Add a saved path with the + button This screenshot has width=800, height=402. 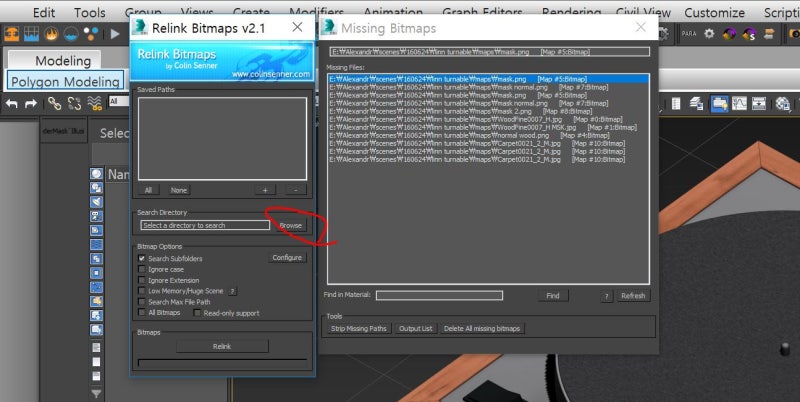[265, 190]
